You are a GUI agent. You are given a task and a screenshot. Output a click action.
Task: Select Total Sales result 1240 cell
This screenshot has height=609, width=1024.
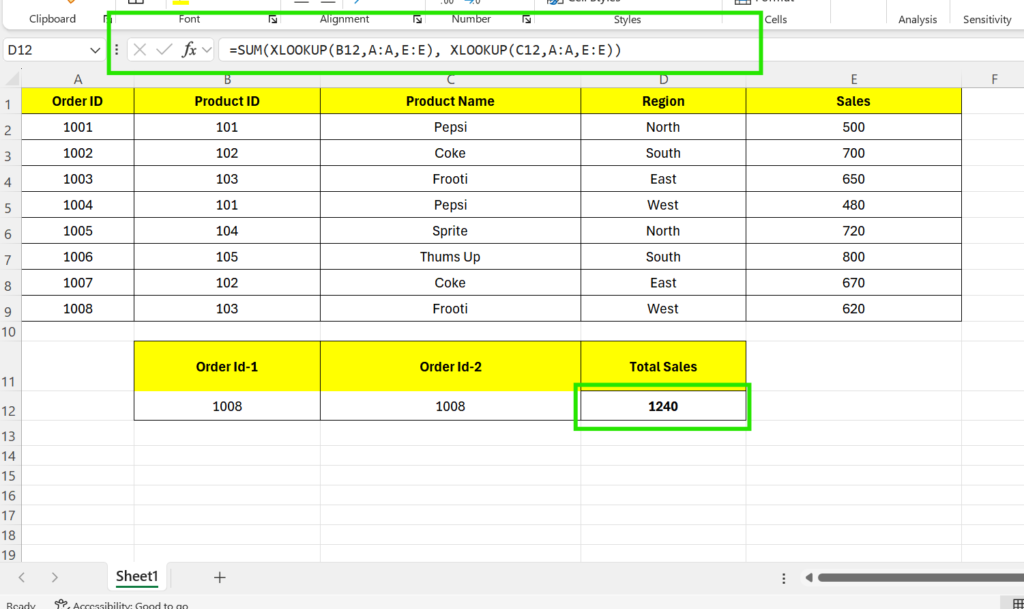point(664,406)
